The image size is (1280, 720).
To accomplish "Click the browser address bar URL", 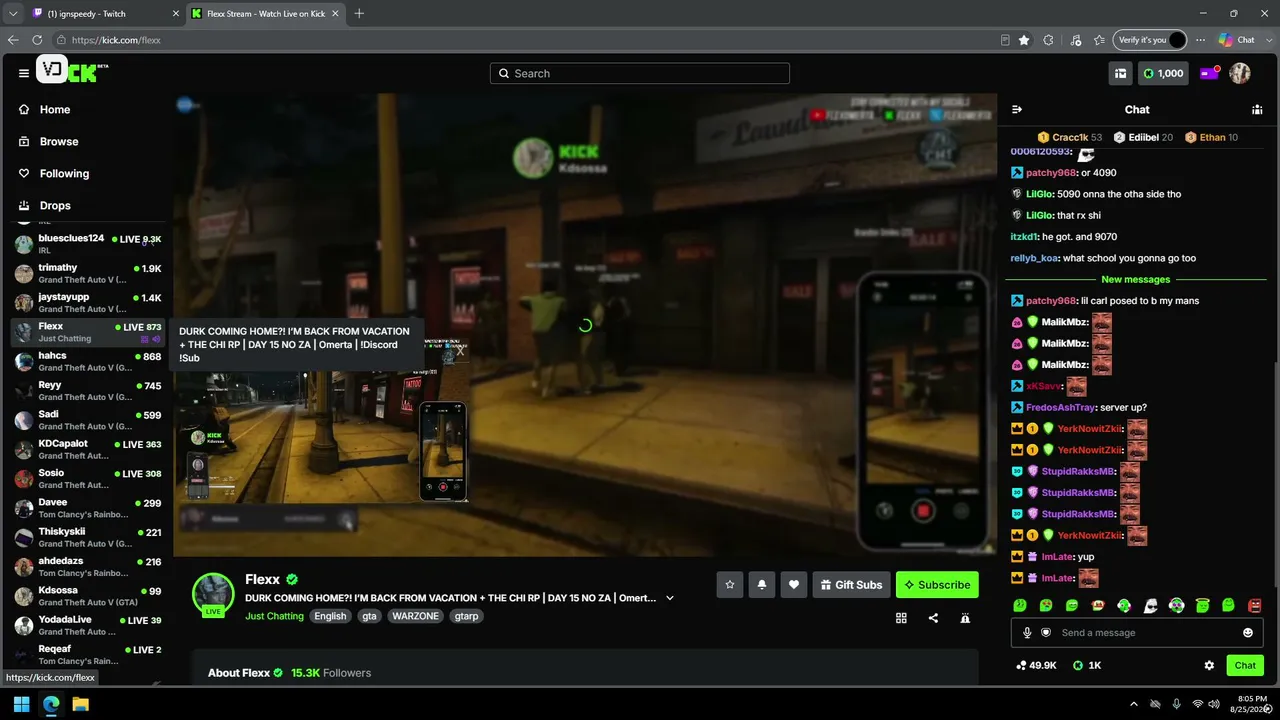I will pyautogui.click(x=116, y=40).
